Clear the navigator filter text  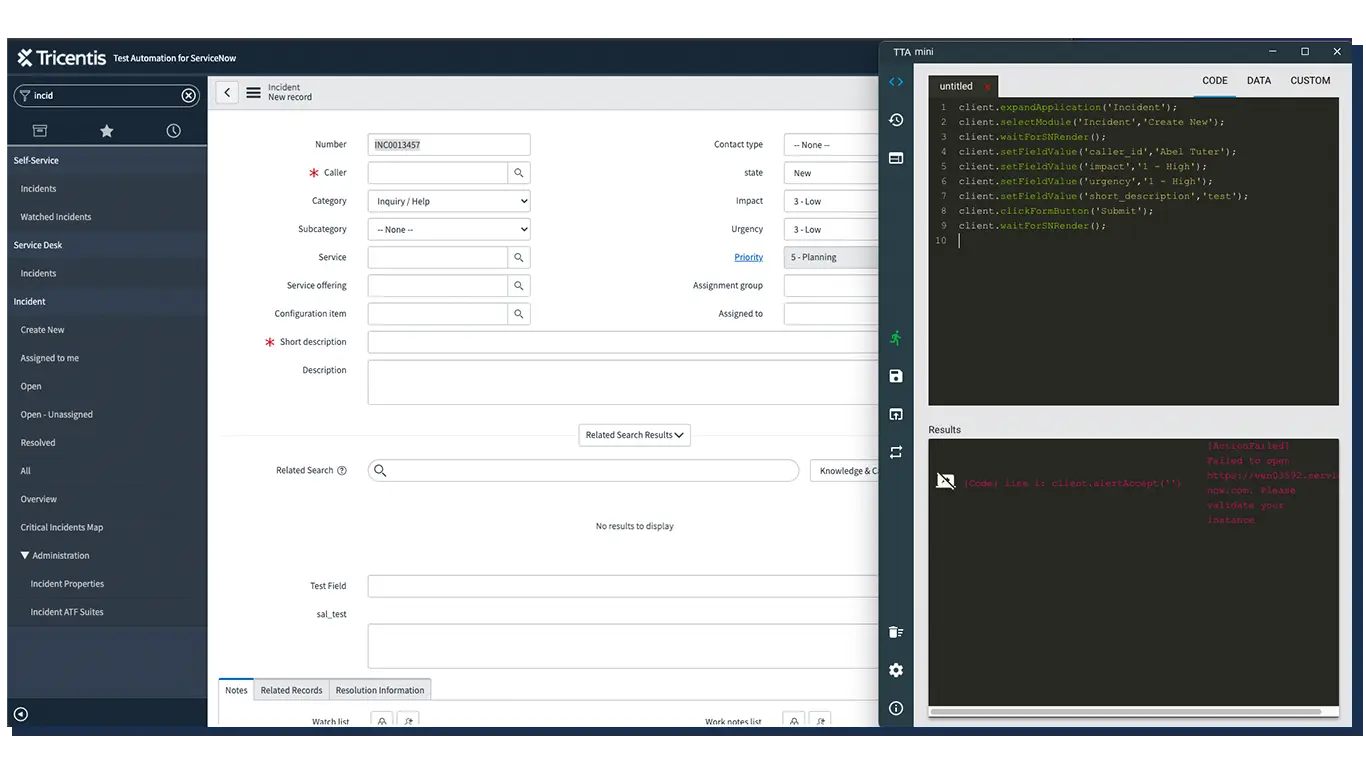coord(188,95)
